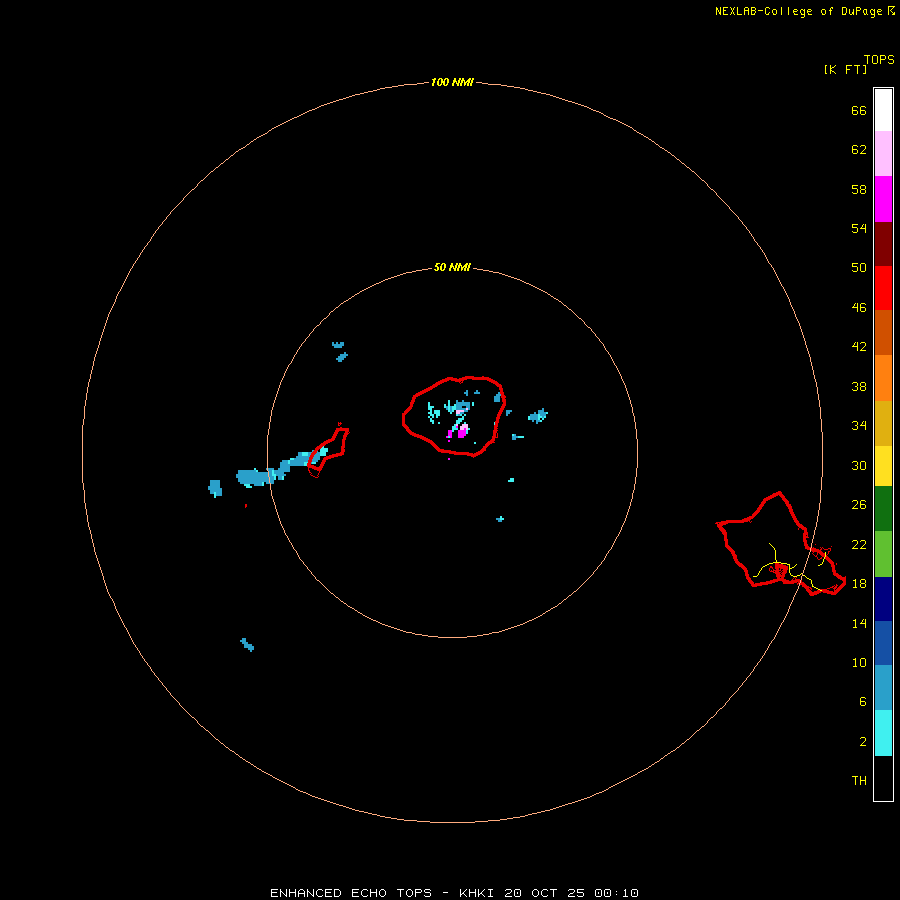This screenshot has width=900, height=900.
Task: Click the 'NEXLAB-College of DuPage' header text
Action: [799, 11]
